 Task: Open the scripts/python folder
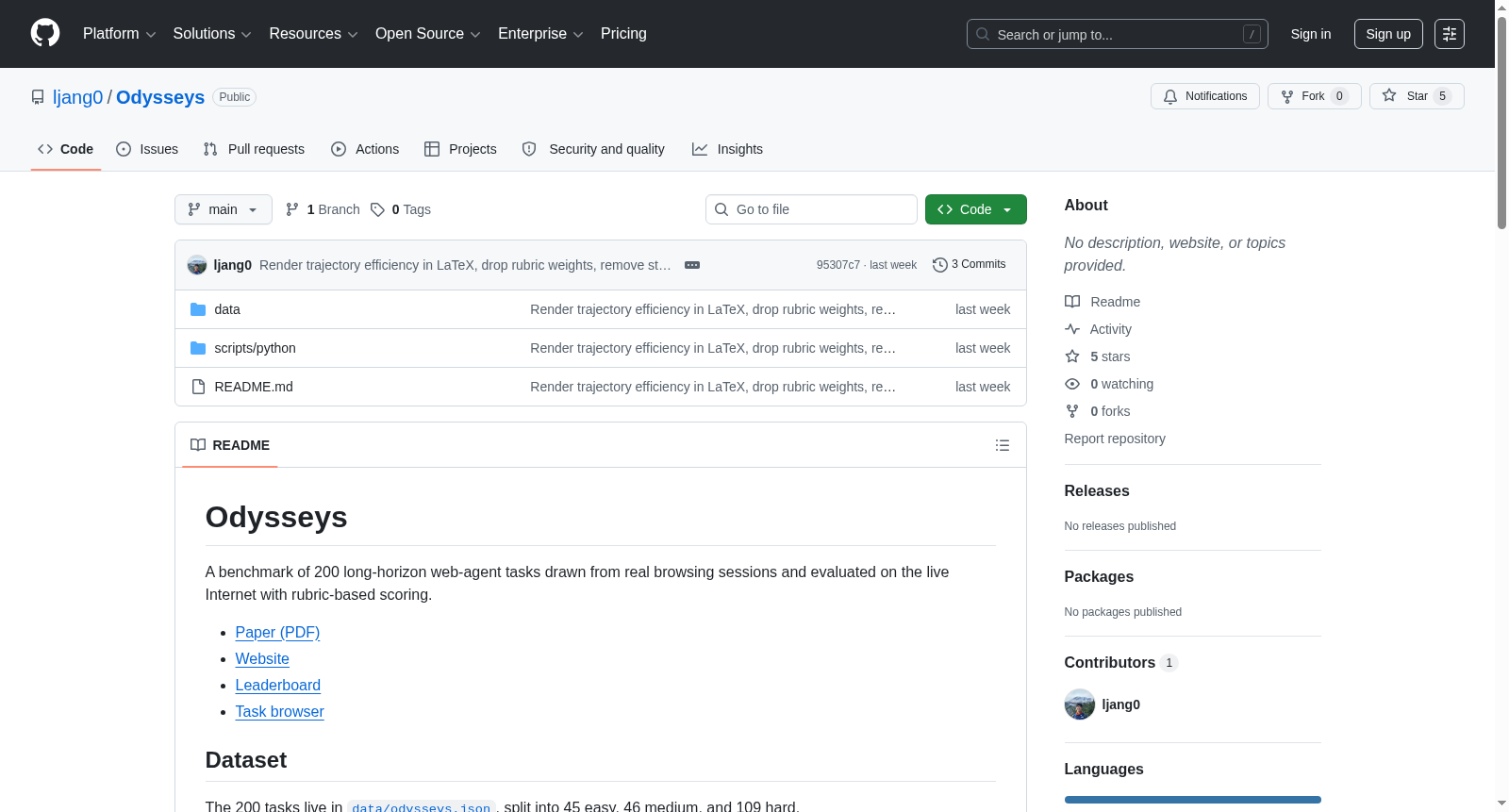pos(256,348)
